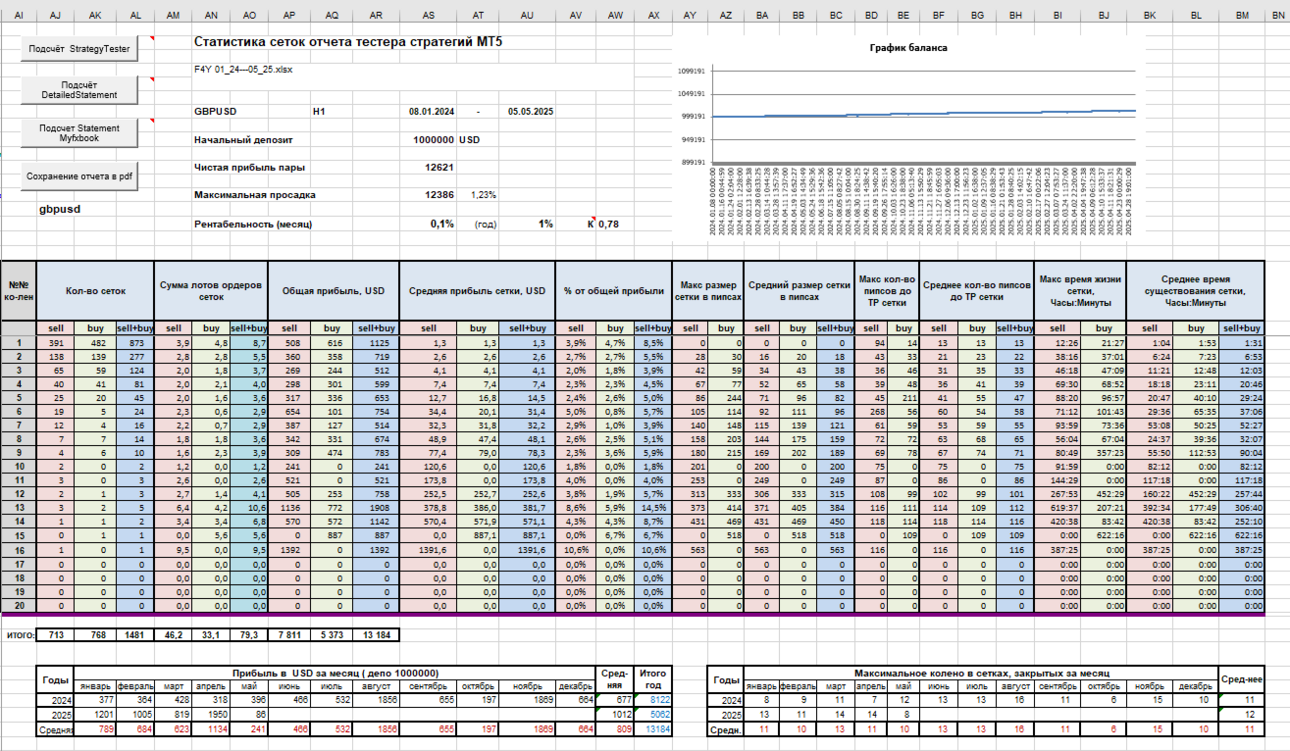Select the K coefficient value "0,78"
1290x751 pixels.
click(608, 224)
